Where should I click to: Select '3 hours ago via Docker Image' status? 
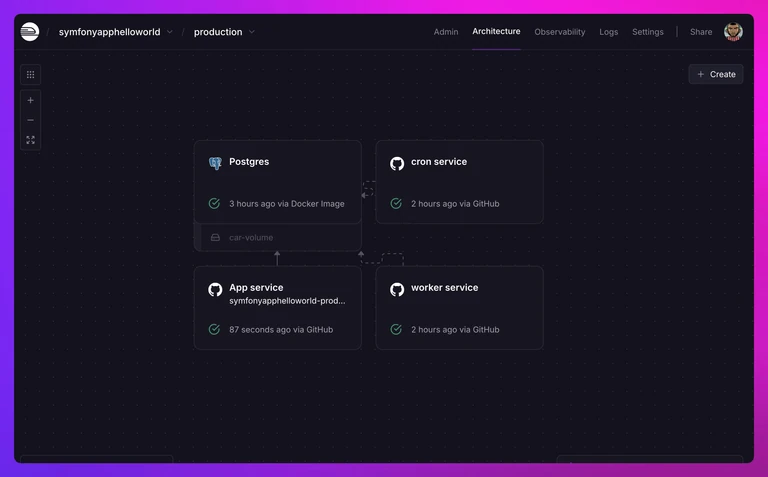pyautogui.click(x=287, y=204)
